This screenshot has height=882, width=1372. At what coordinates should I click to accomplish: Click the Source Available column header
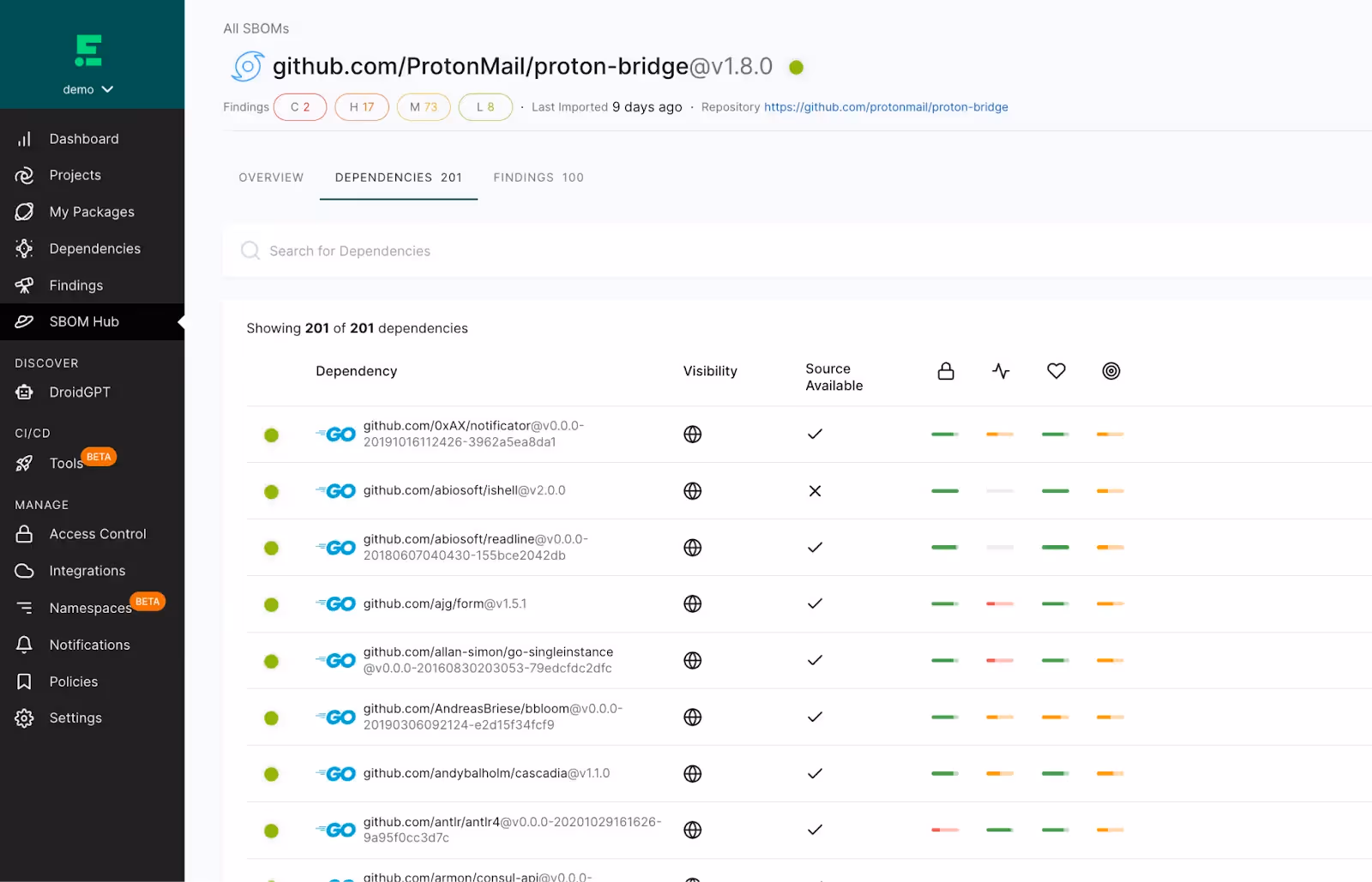click(834, 377)
